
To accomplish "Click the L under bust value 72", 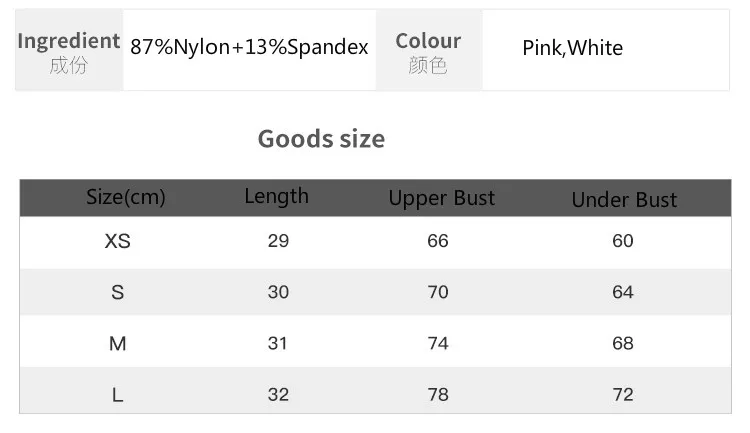I will click(623, 395).
